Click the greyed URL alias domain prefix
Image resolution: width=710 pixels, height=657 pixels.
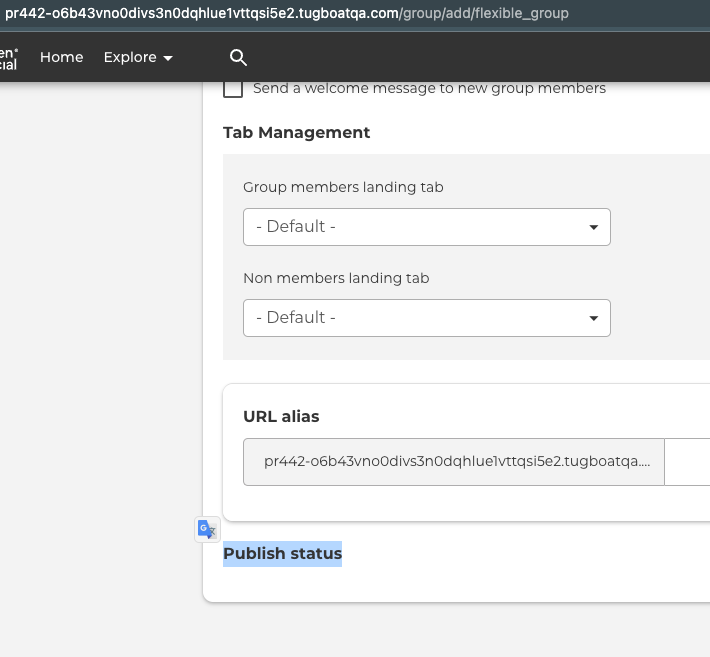(x=454, y=461)
